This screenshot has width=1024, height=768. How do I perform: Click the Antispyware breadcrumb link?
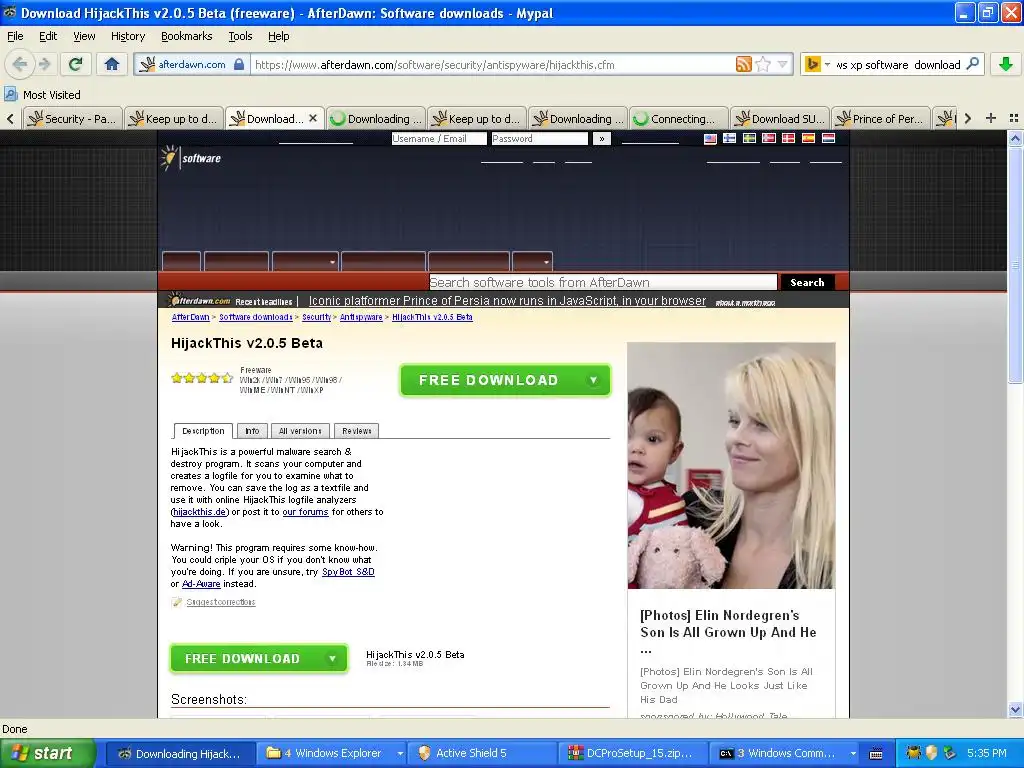[x=361, y=317]
